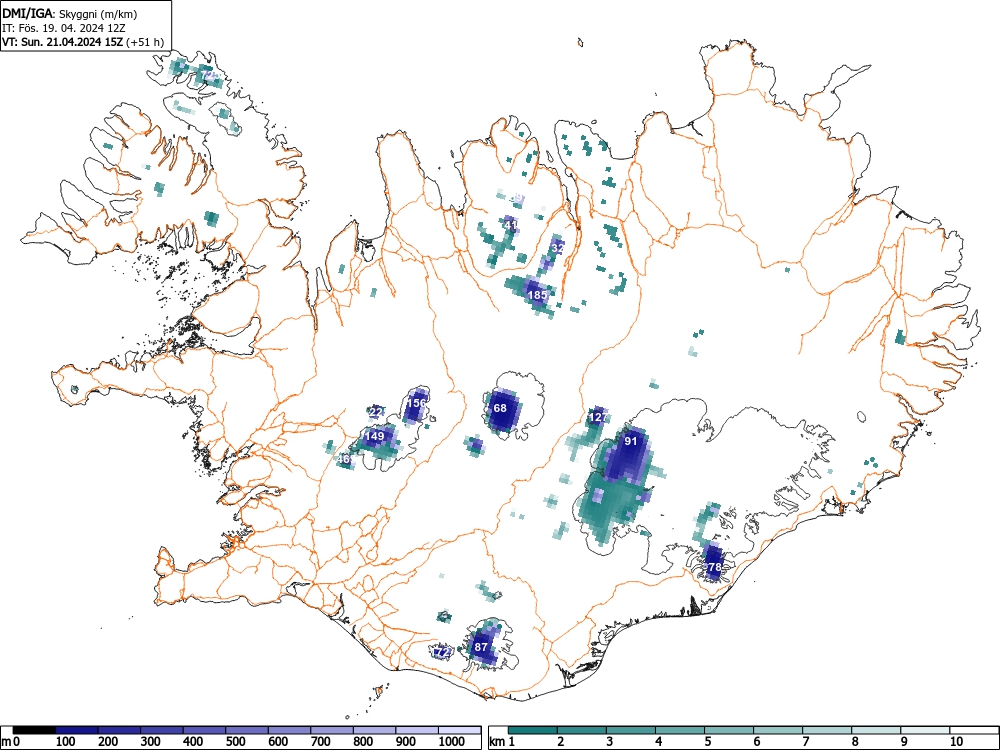Click the 900 tick label in meter legend

click(405, 742)
